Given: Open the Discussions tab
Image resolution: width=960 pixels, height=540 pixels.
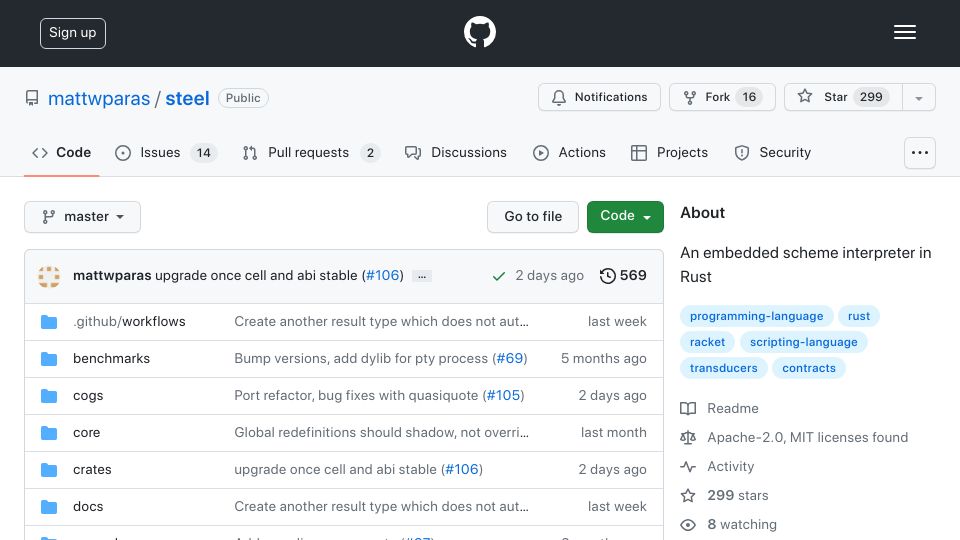Looking at the screenshot, I should coord(456,153).
